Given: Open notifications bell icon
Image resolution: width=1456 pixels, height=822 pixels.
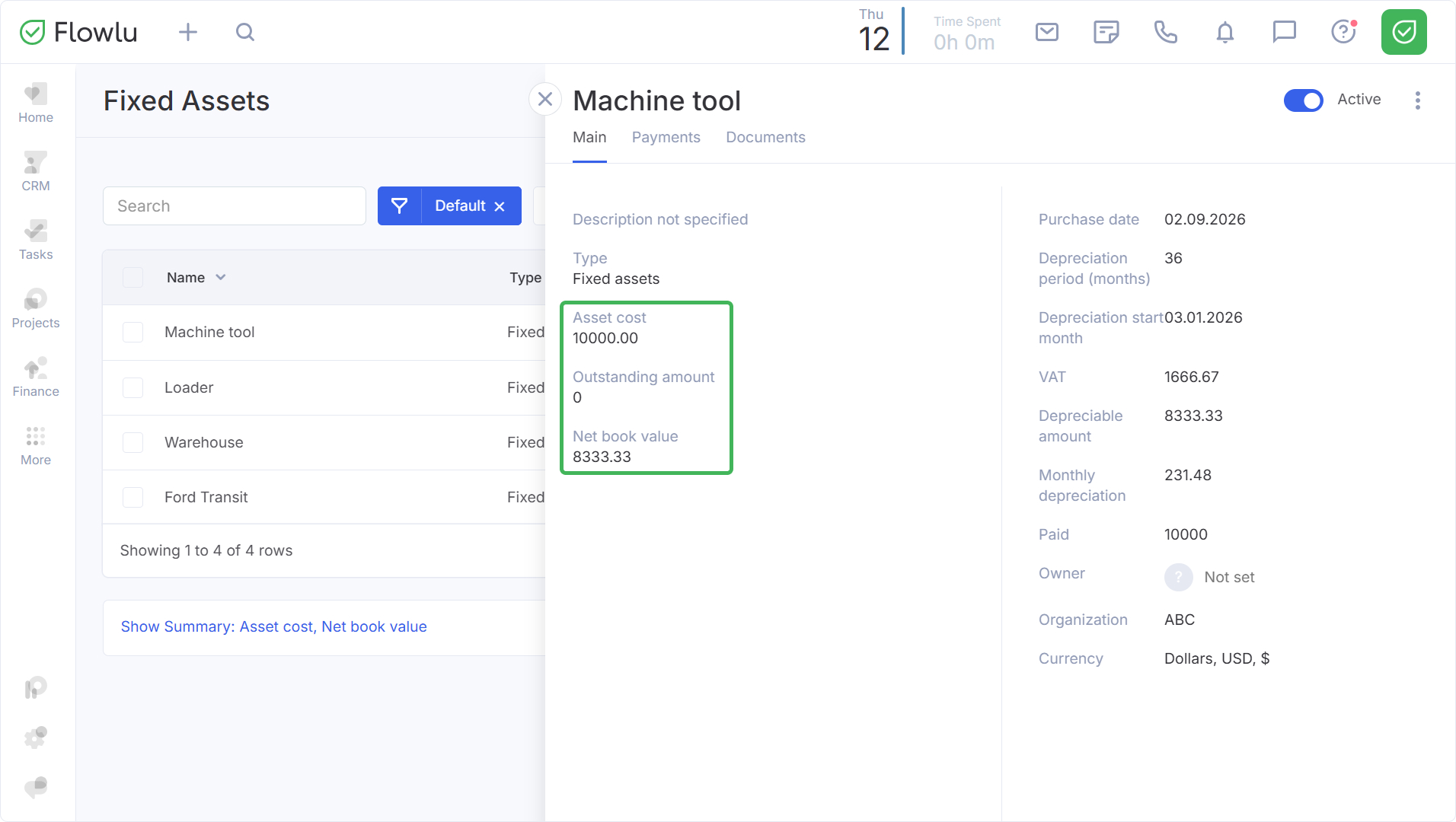Looking at the screenshot, I should tap(1225, 32).
